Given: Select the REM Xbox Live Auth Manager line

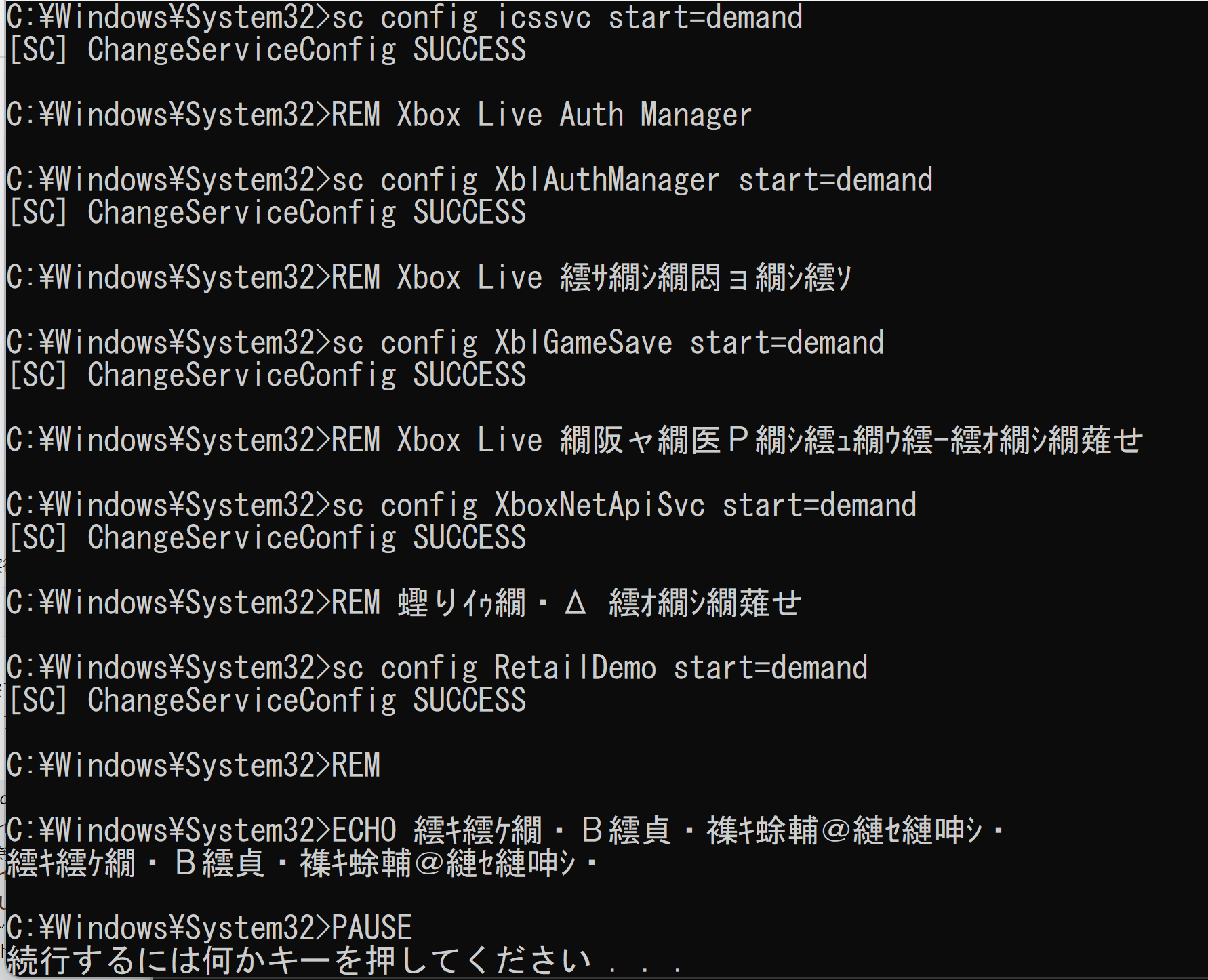Looking at the screenshot, I should coord(379,115).
